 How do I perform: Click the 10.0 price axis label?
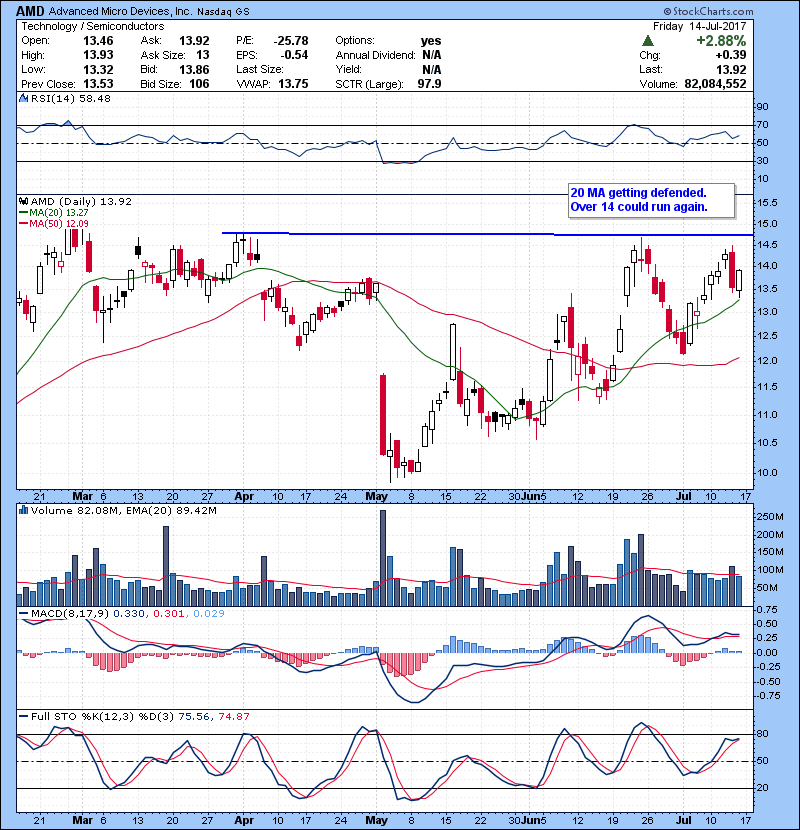[x=767, y=473]
